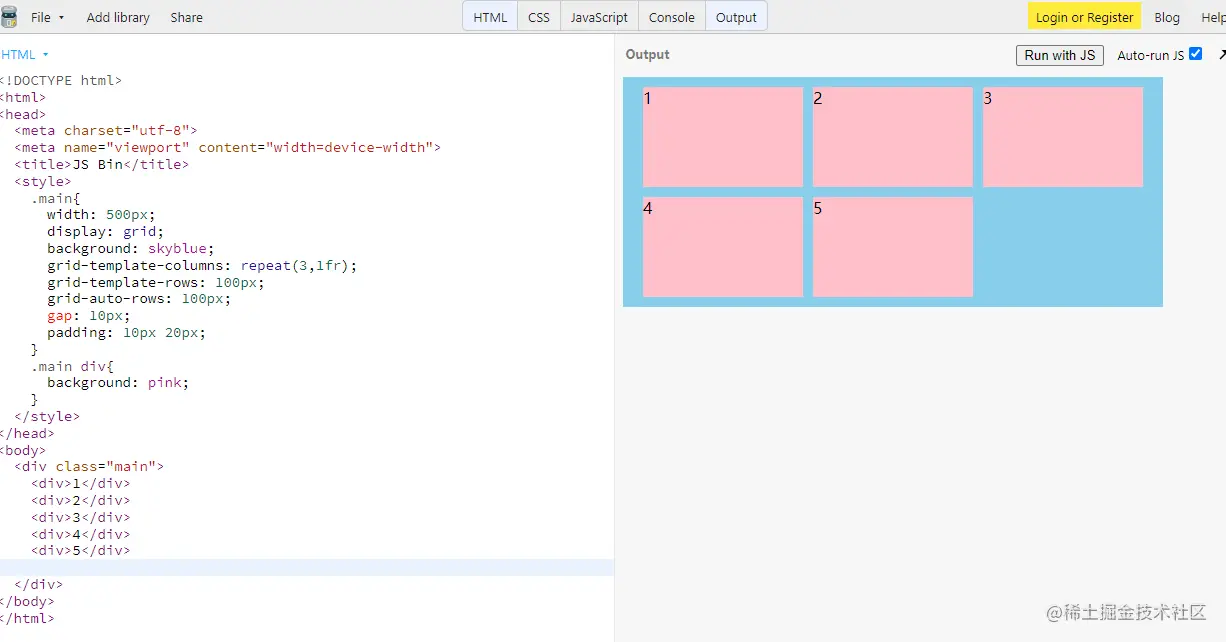Click the "background: pink;" code line
Screen dimensions: 1226x642
coord(118,382)
